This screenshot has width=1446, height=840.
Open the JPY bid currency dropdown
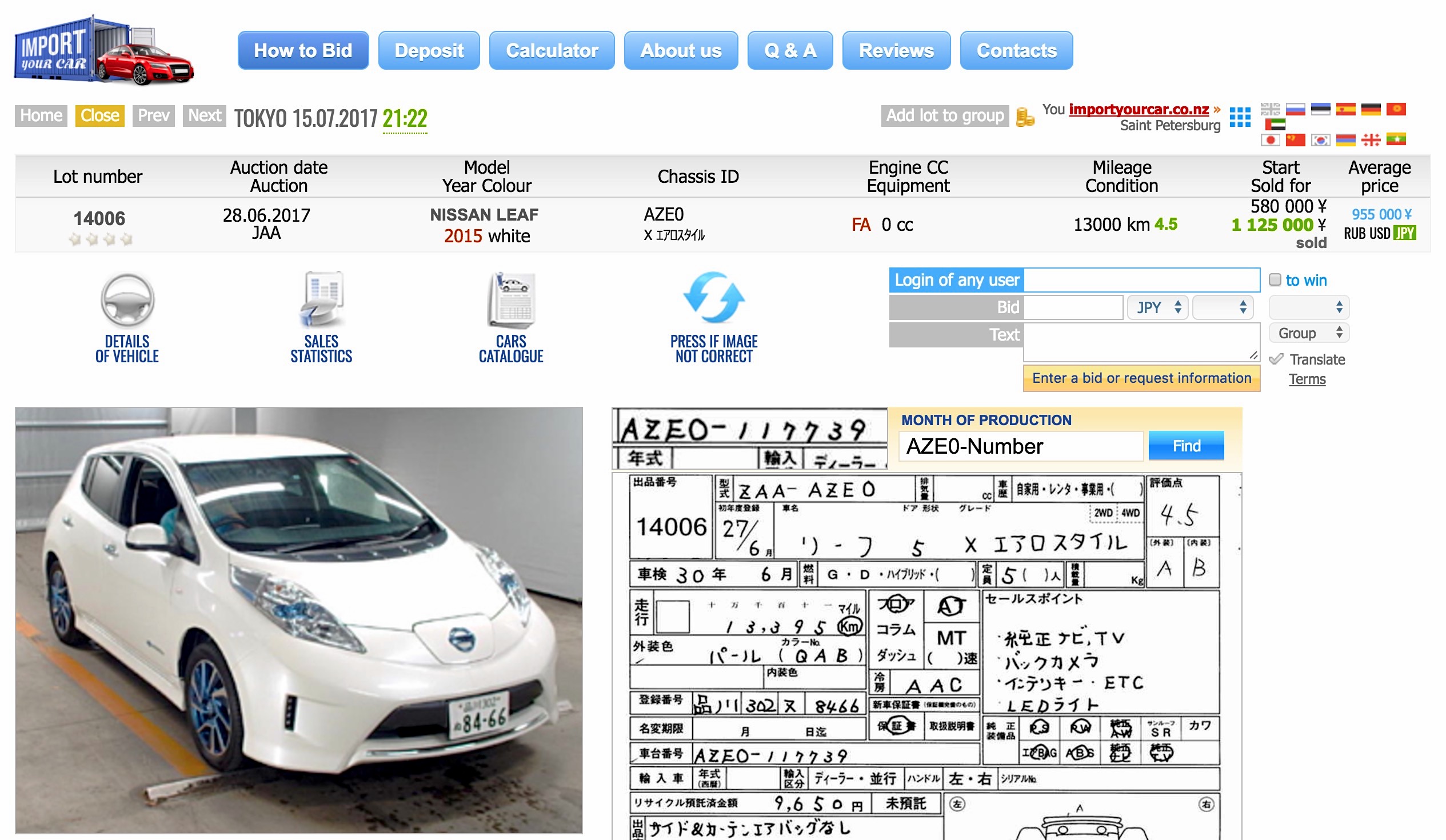click(1158, 307)
